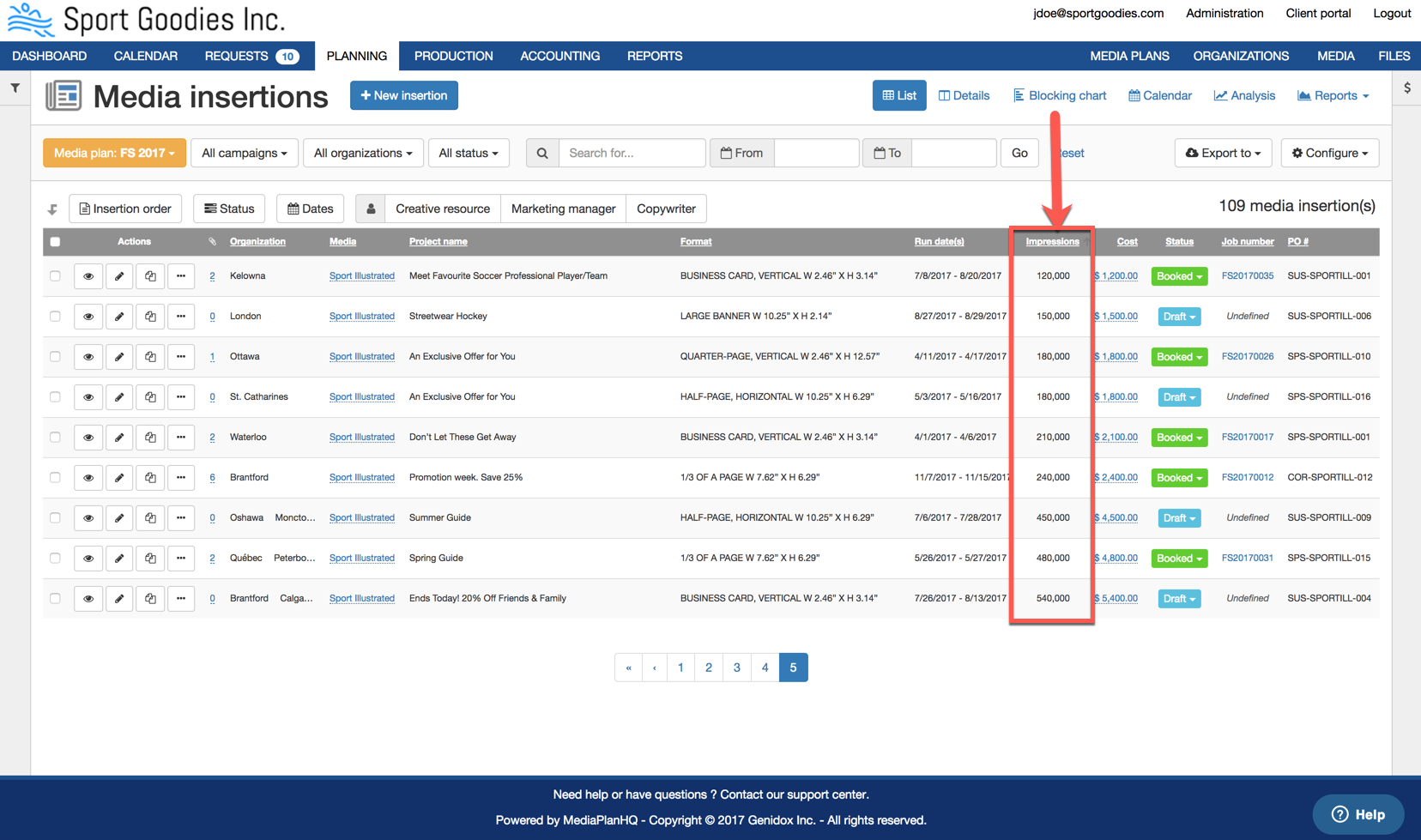The image size is (1421, 840).
Task: Open the Booked status dropdown for Kelowna
Action: coord(1179,276)
